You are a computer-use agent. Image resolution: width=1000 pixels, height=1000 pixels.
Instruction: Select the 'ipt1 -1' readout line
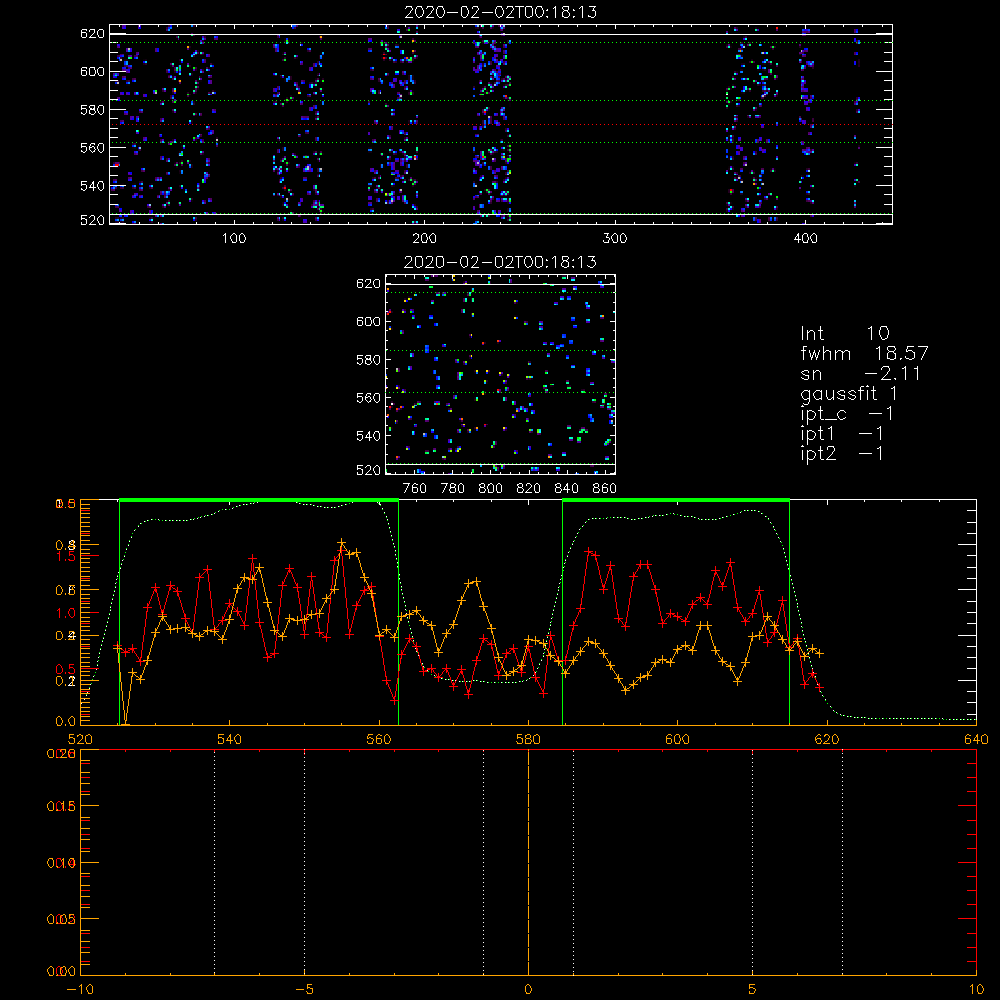842,434
